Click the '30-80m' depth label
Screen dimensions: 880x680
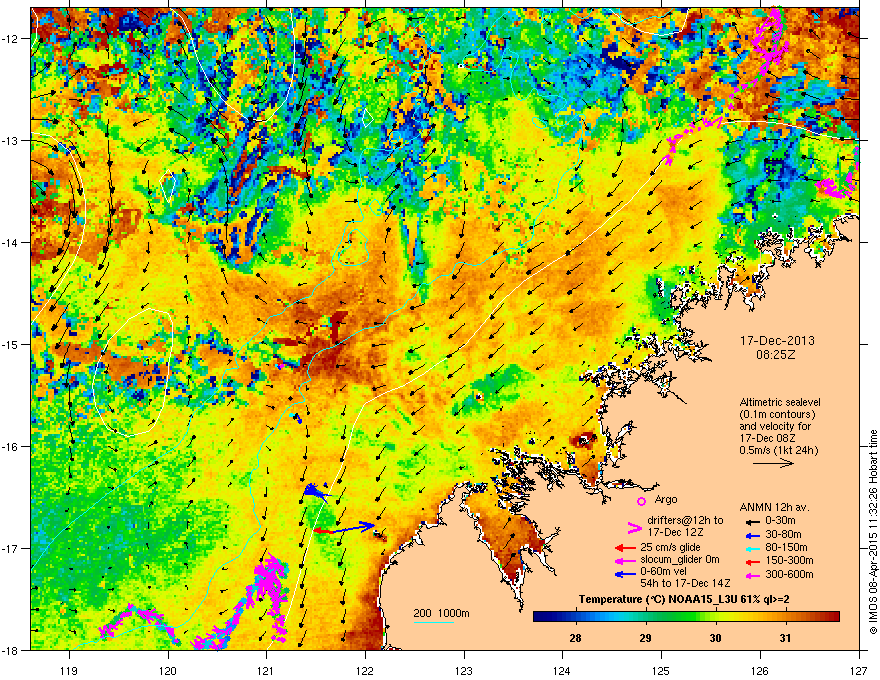[x=783, y=535]
